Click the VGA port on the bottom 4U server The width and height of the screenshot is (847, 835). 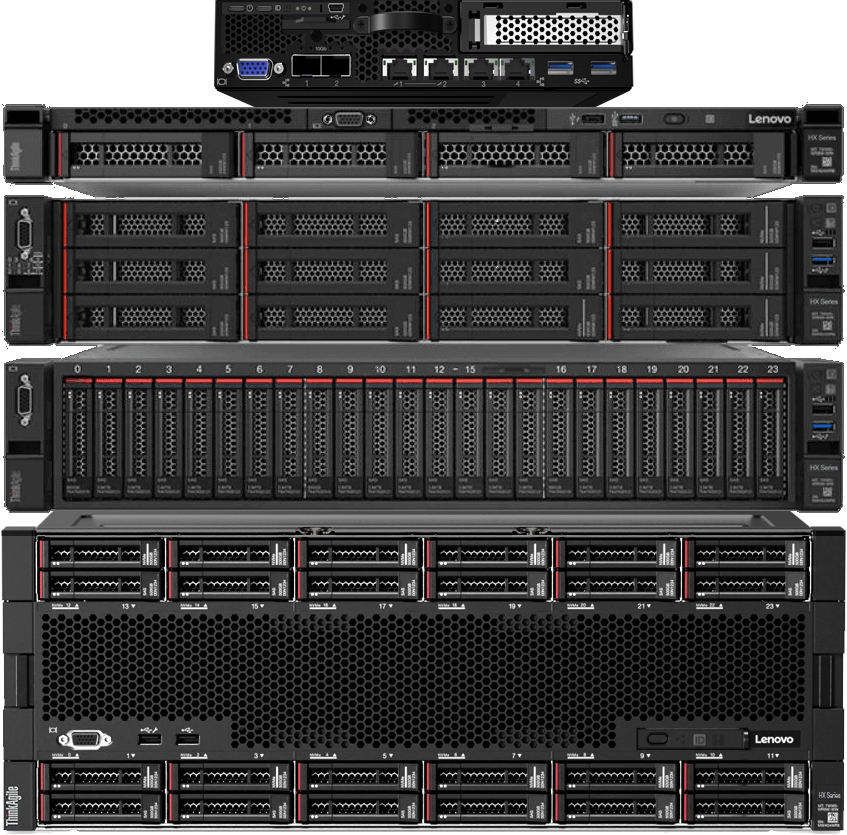[x=86, y=739]
